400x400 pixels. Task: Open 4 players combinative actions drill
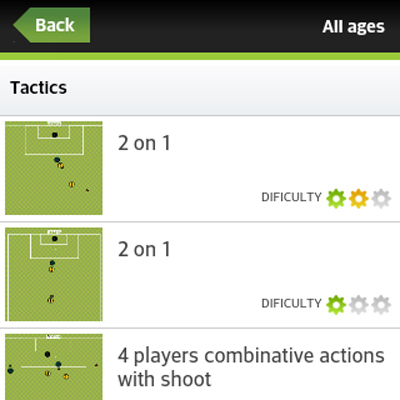pyautogui.click(x=251, y=367)
